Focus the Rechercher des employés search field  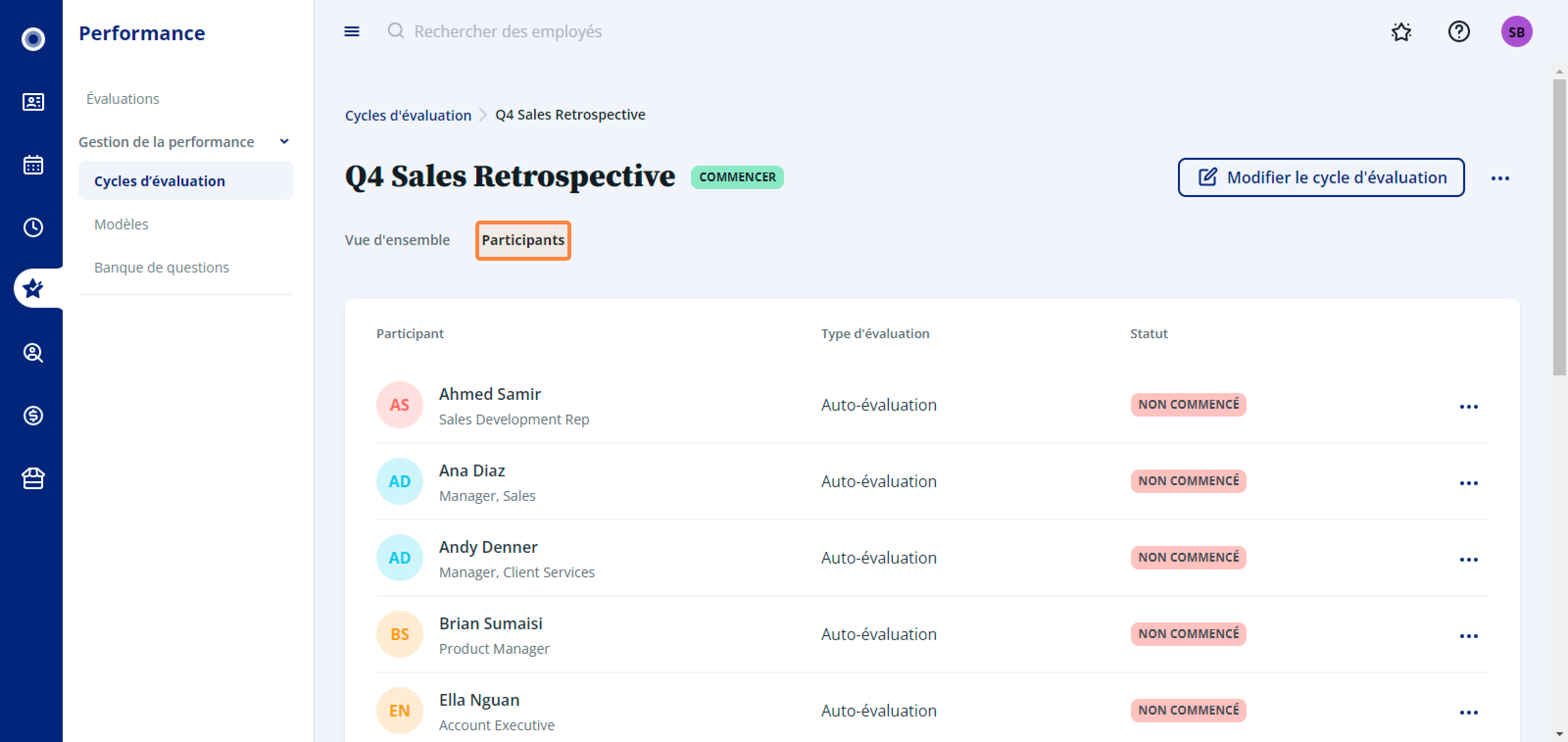[x=508, y=31]
